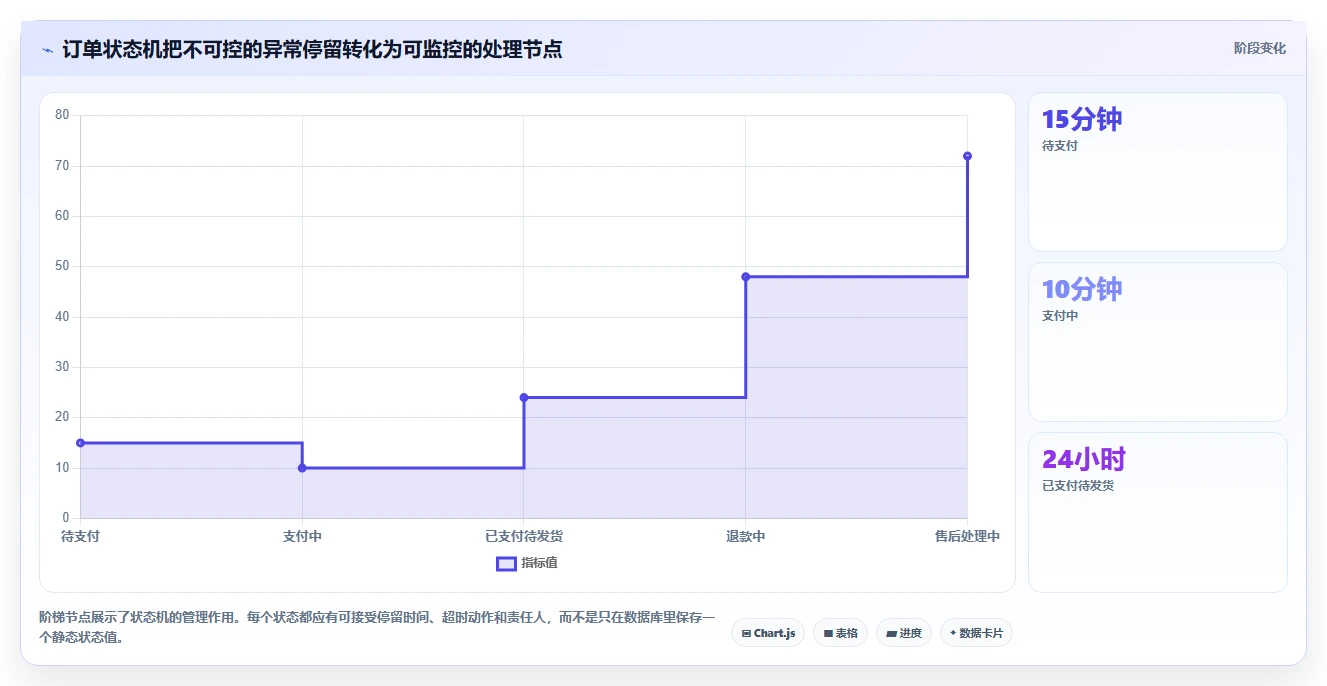Click the 阶段变化 label in the header
The image size is (1327, 686).
tap(1259, 48)
